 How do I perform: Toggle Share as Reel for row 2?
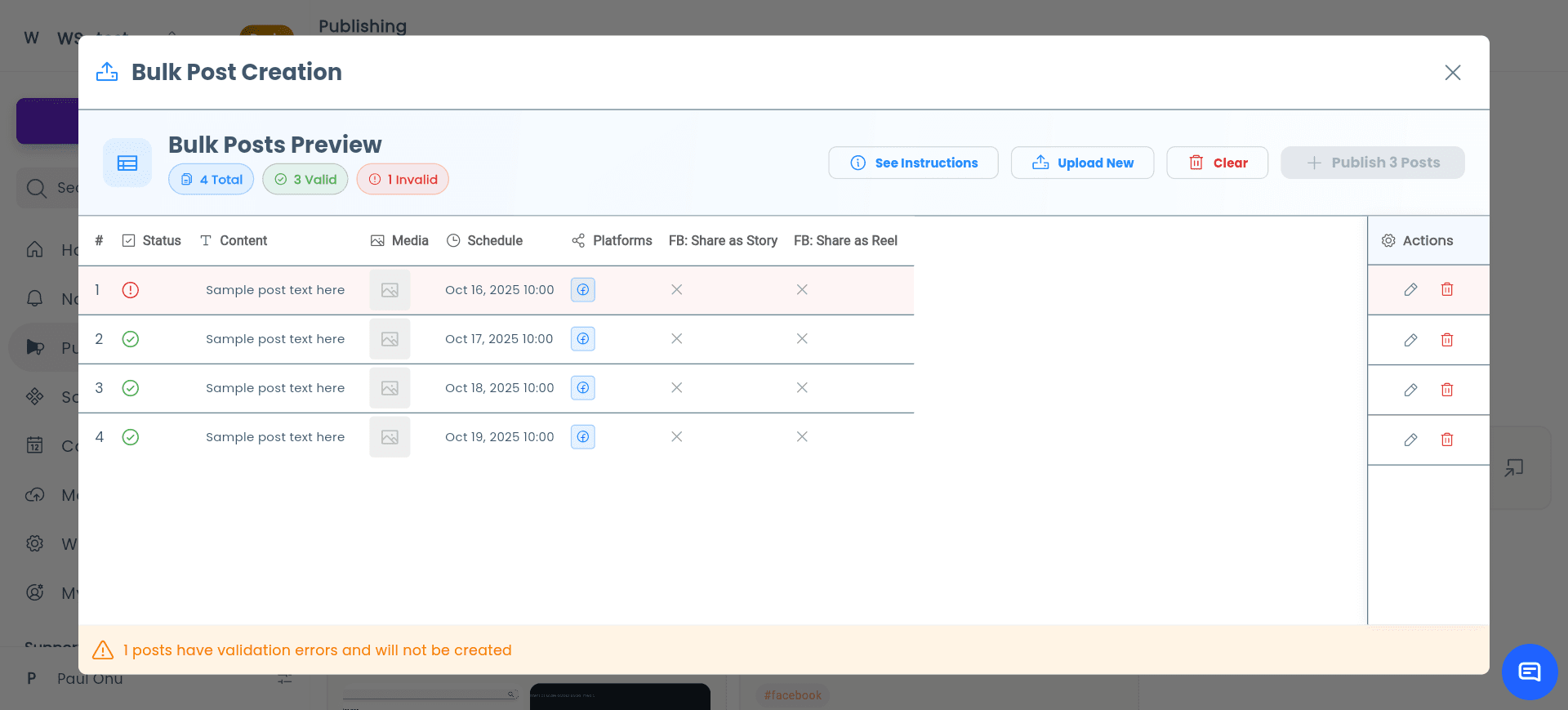click(x=802, y=339)
